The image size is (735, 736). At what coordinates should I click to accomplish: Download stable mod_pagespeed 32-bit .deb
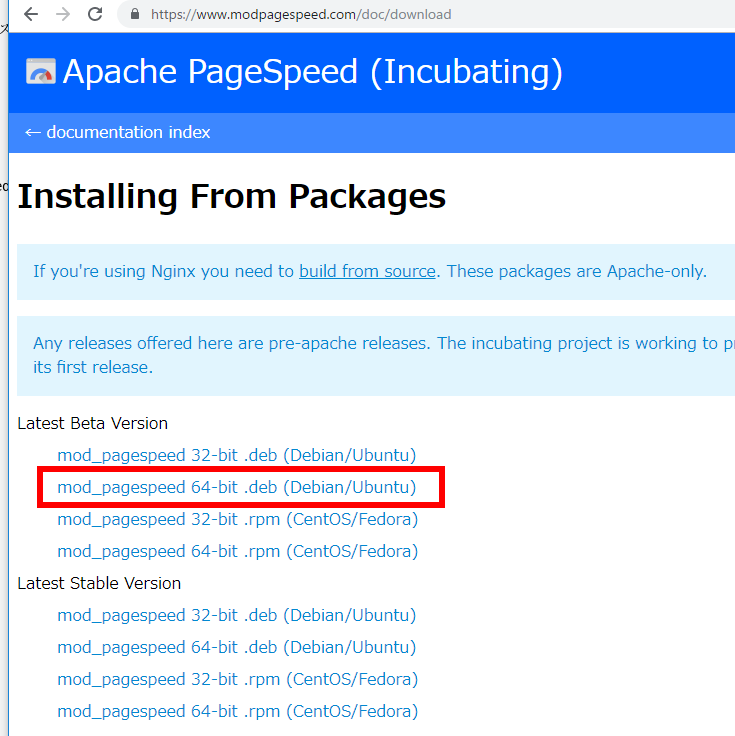click(x=237, y=615)
